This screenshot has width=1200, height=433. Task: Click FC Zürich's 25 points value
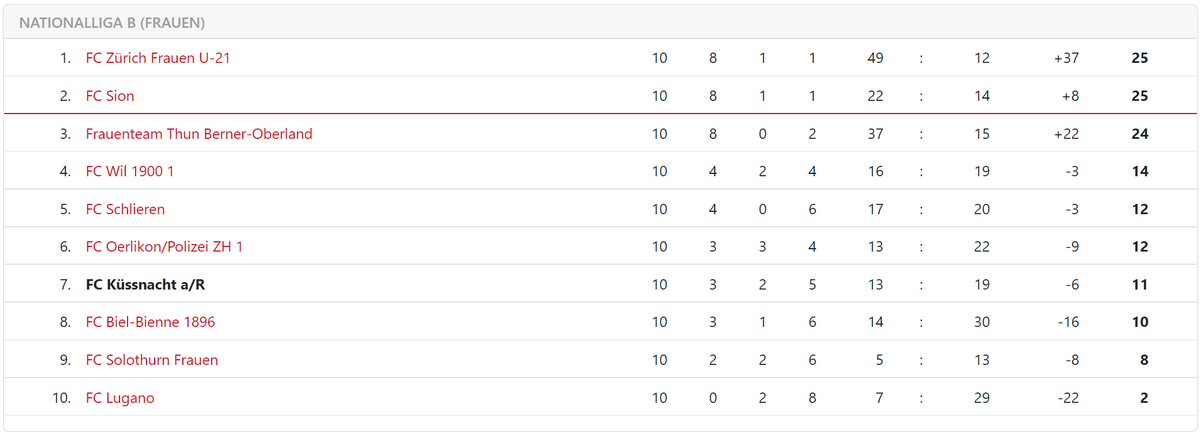pyautogui.click(x=1139, y=58)
